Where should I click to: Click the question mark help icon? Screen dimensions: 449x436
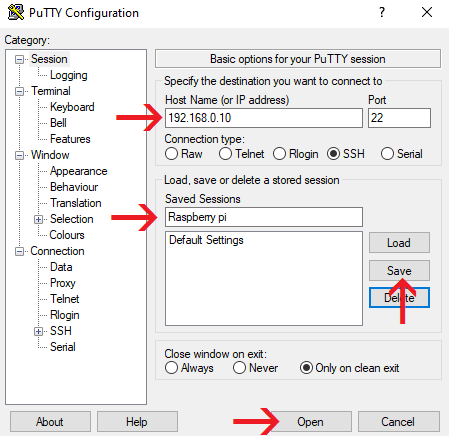coord(382,12)
